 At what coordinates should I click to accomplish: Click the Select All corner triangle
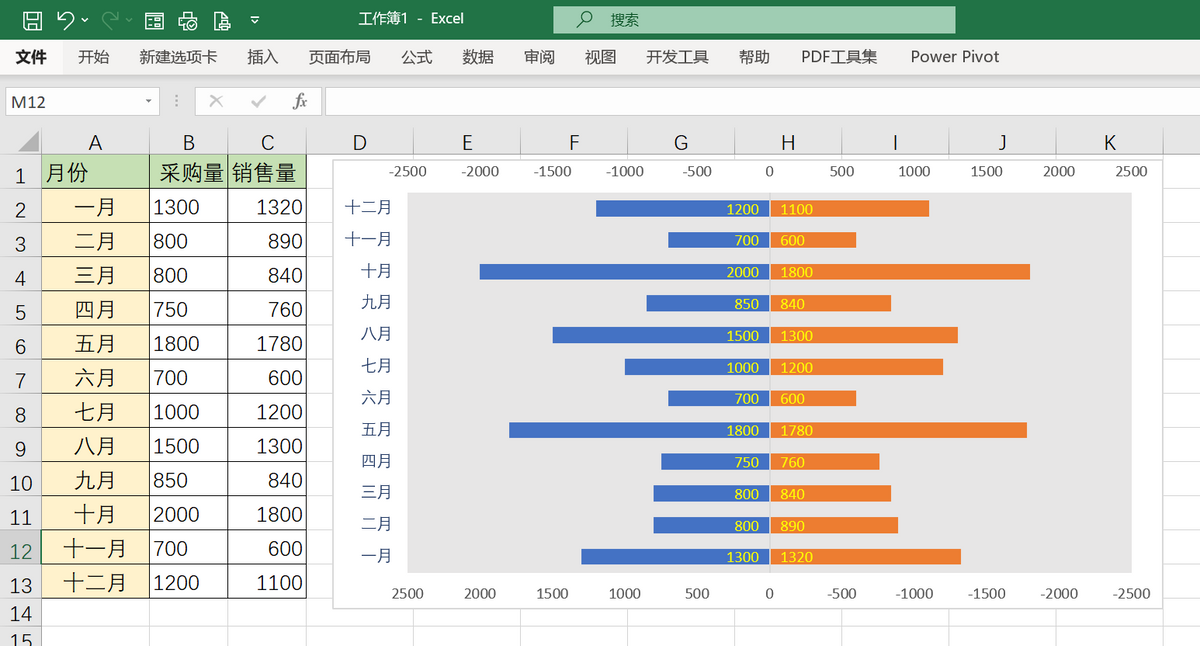click(28, 141)
